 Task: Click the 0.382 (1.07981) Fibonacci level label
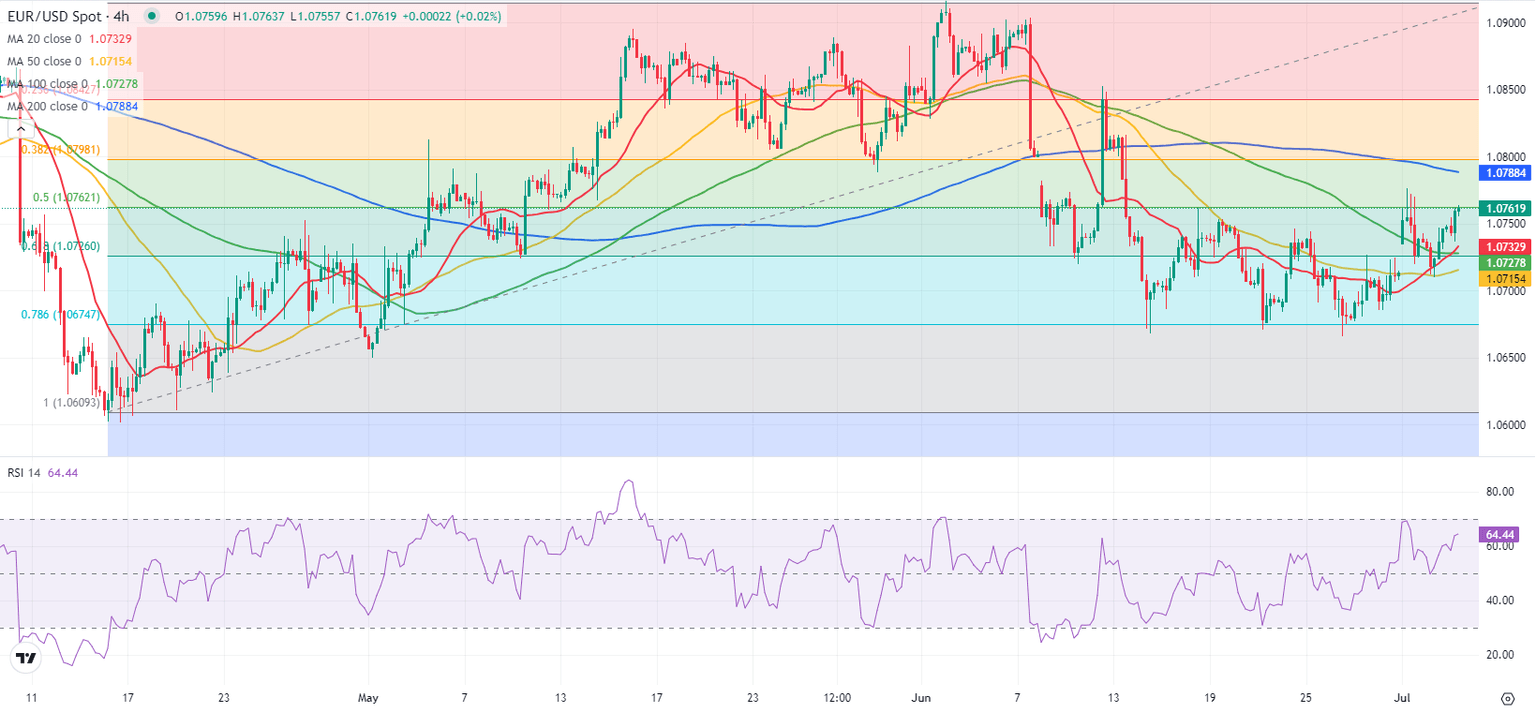pos(60,149)
